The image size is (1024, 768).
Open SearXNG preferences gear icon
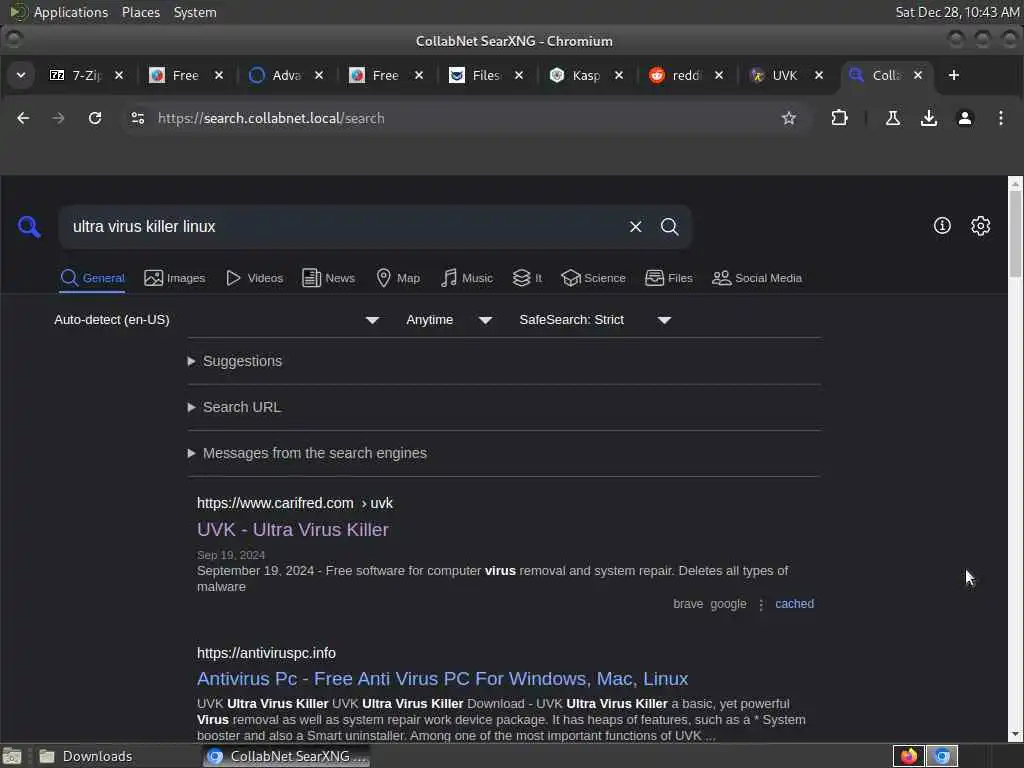(980, 226)
